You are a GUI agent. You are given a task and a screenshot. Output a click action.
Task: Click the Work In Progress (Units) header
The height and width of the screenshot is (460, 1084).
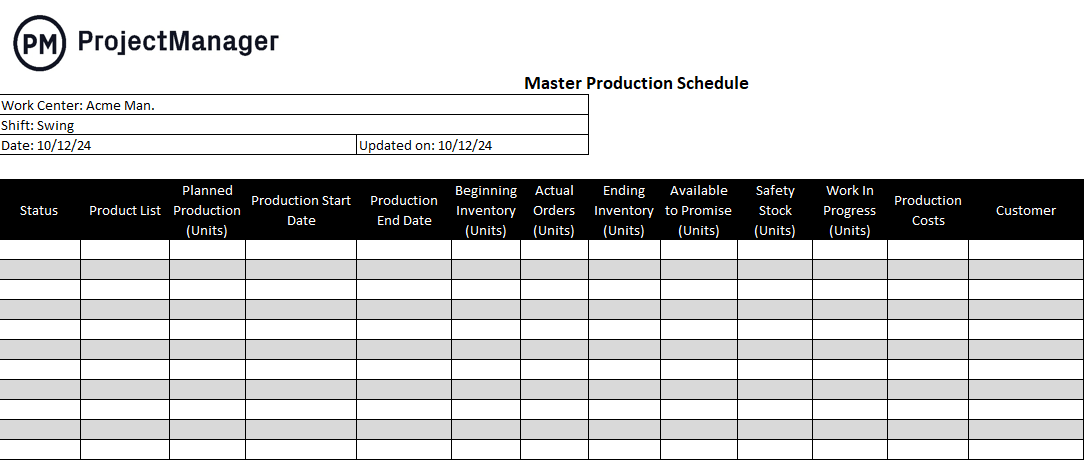(x=850, y=210)
